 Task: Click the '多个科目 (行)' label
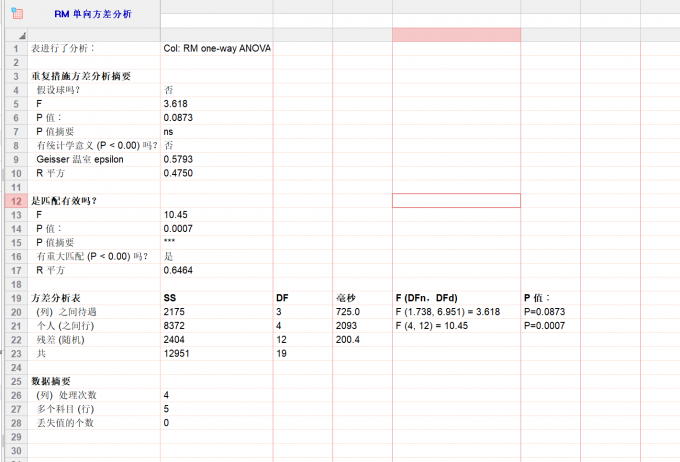click(x=65, y=410)
